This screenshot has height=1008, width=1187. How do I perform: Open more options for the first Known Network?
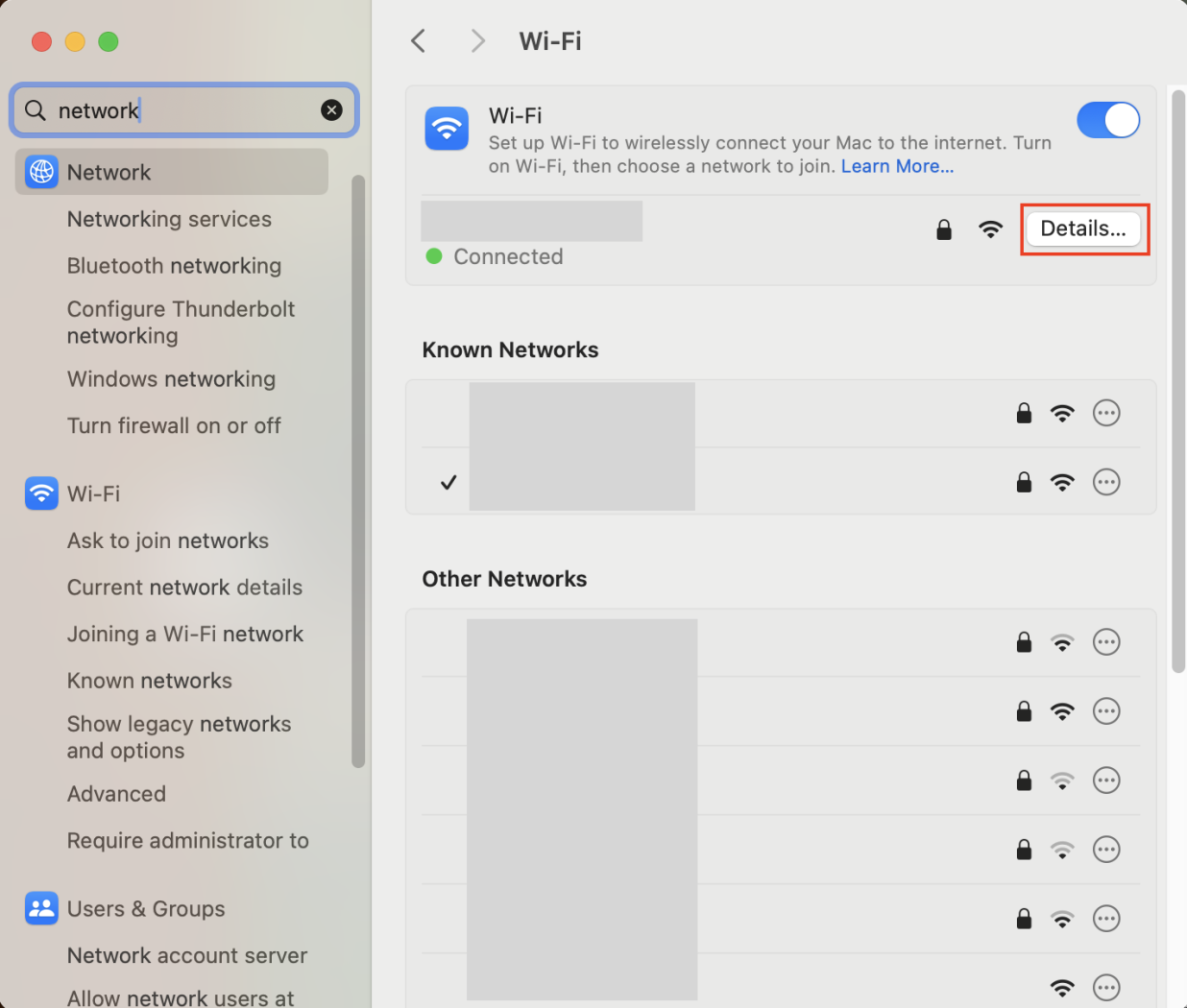pyautogui.click(x=1106, y=413)
